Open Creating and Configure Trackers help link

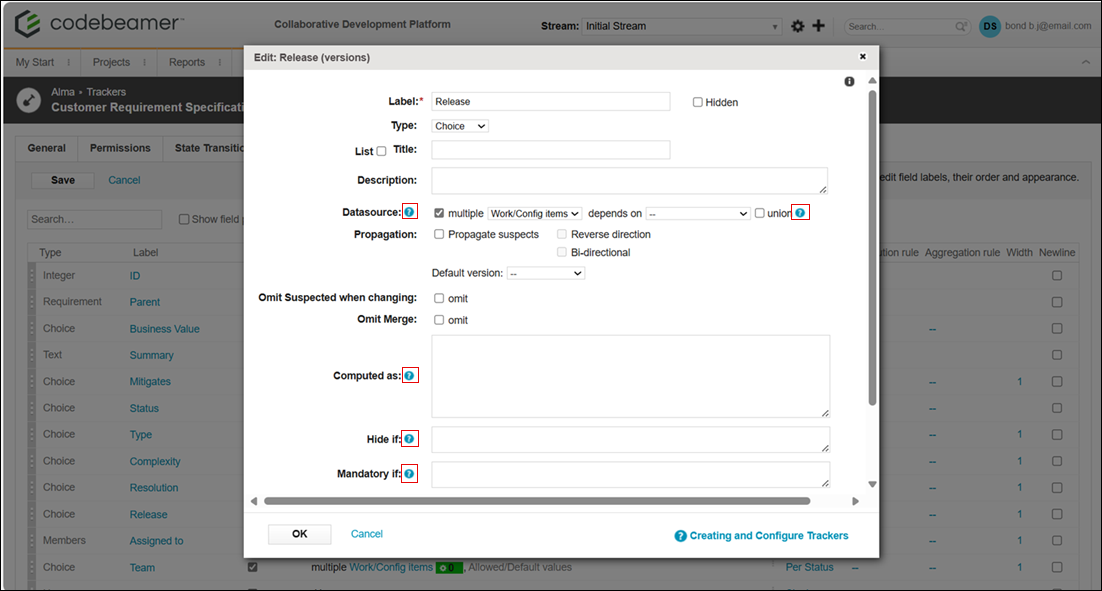point(761,535)
